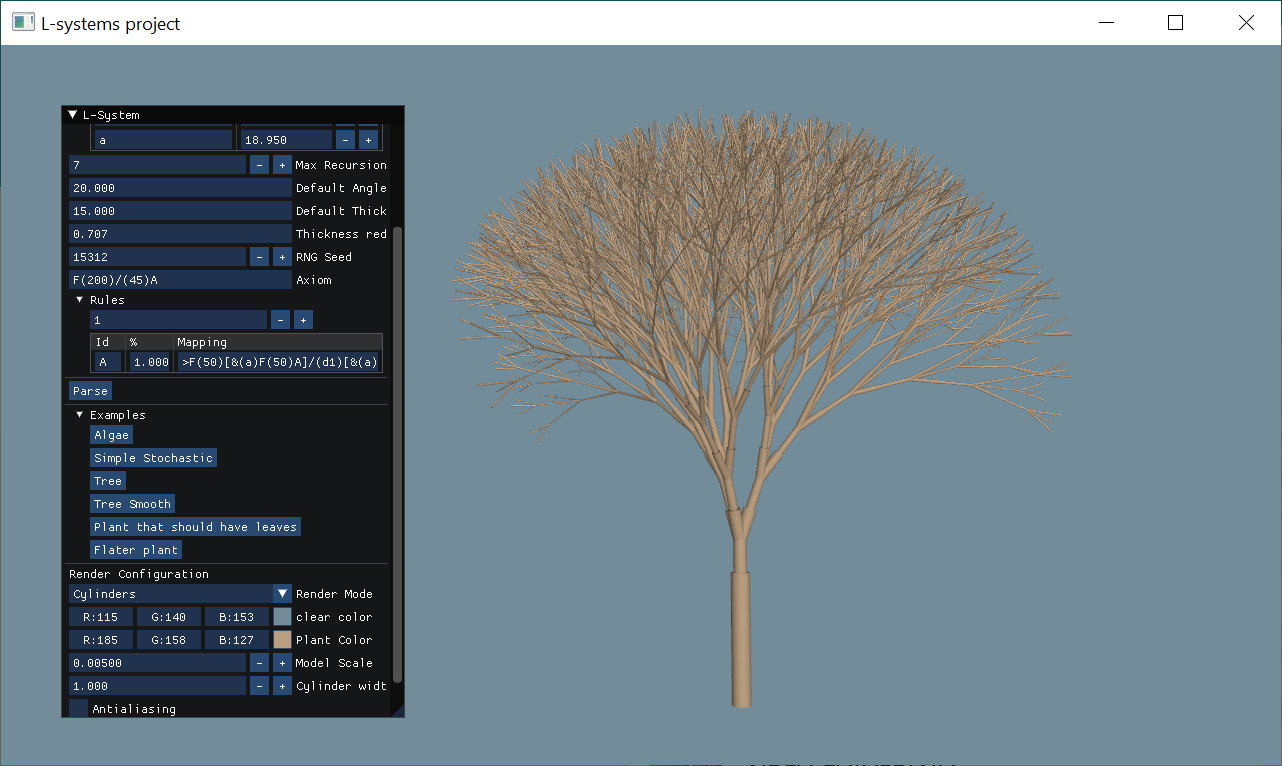Add a rule with the rules plus button
1282x766 pixels.
tap(304, 320)
